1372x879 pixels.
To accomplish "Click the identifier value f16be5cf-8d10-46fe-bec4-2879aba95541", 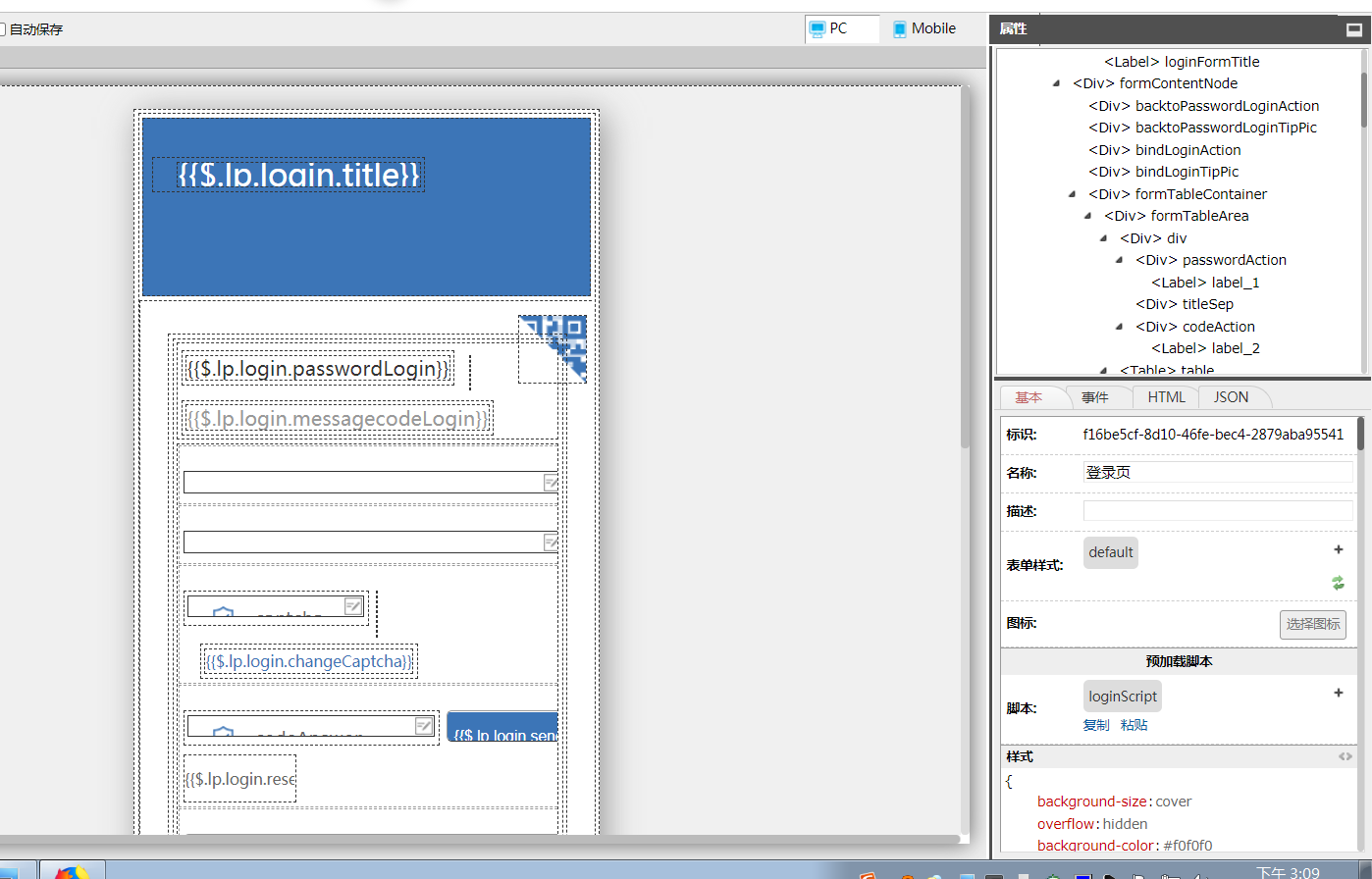I will (1213, 435).
